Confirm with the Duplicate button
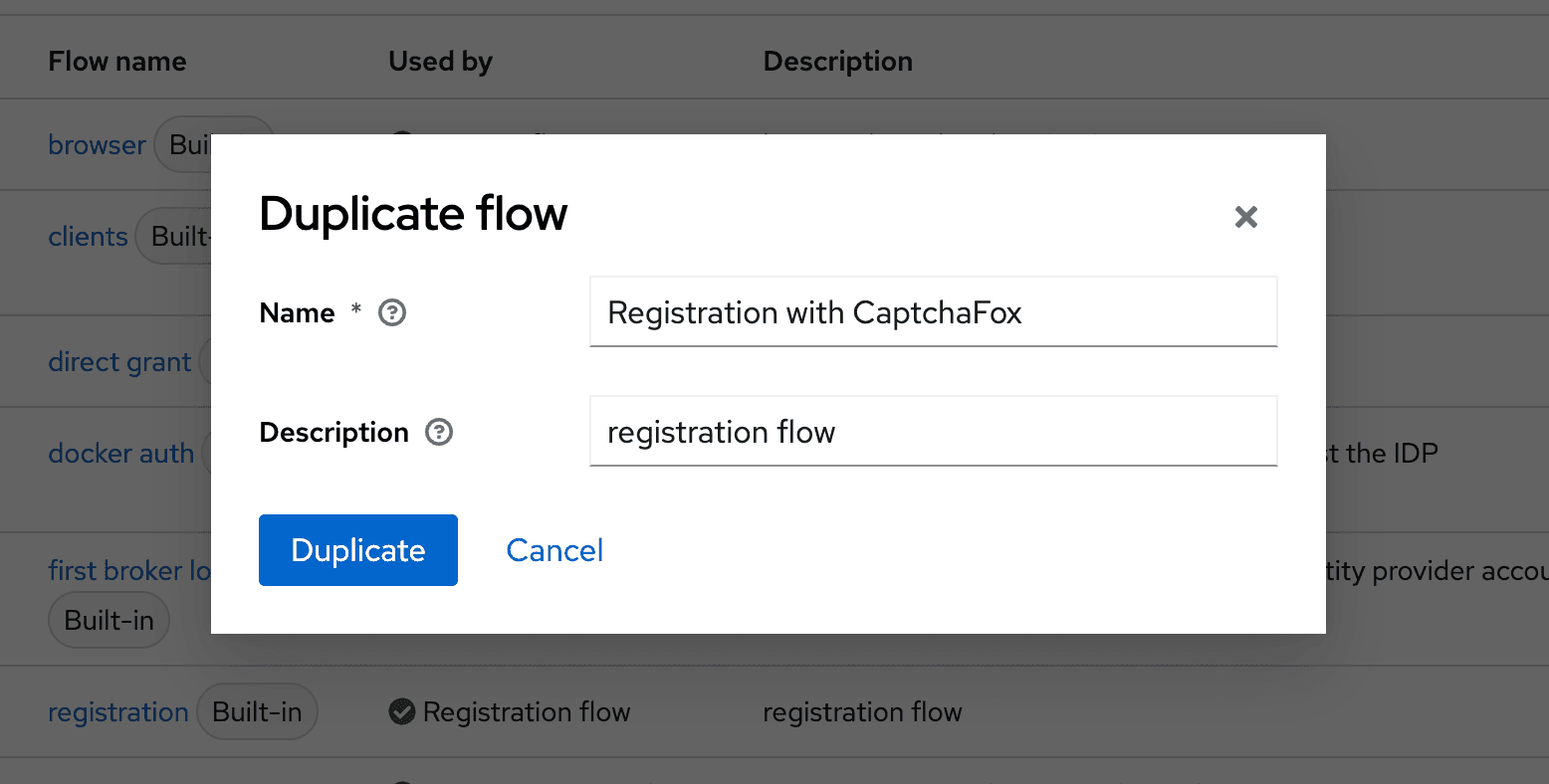1549x784 pixels. (x=358, y=550)
